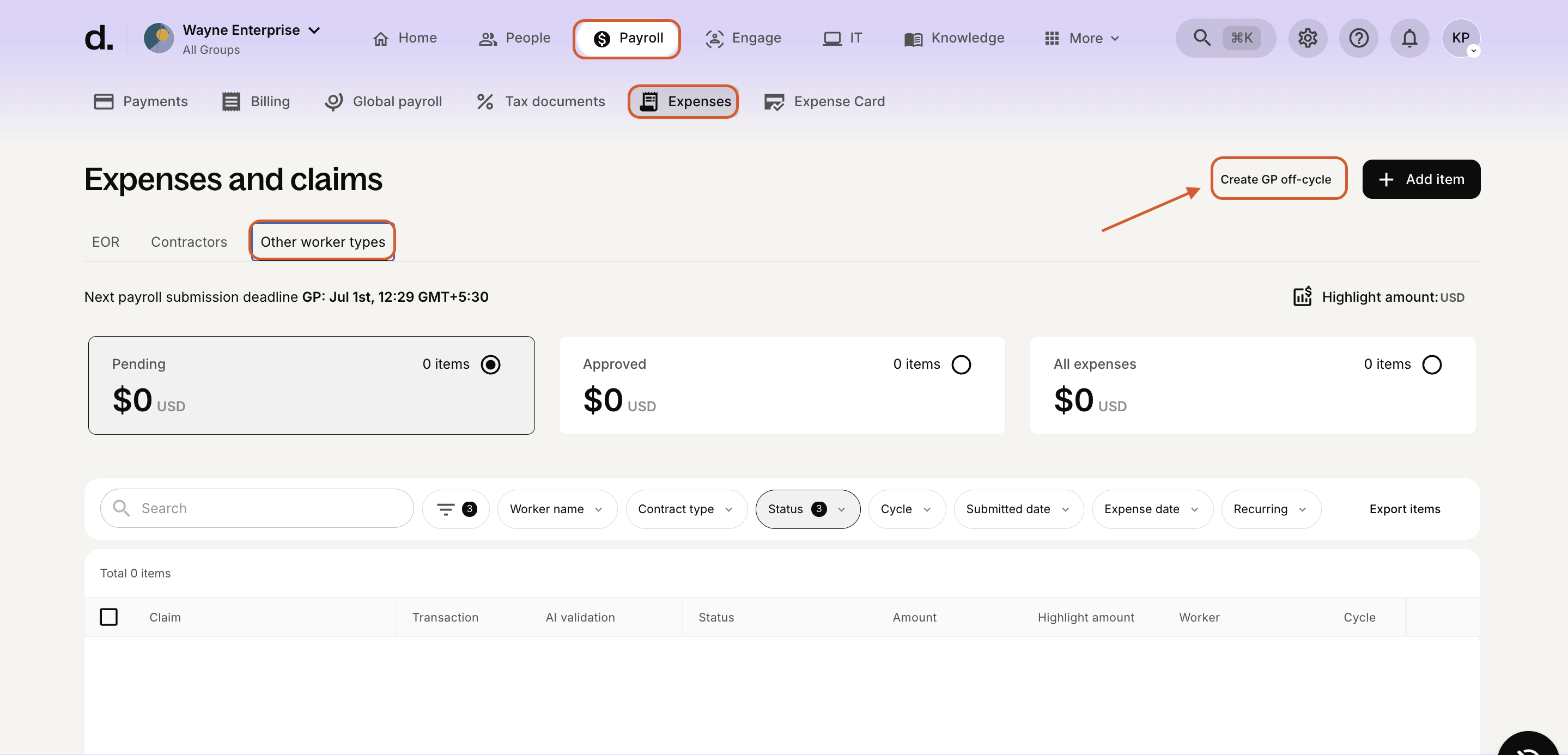The height and width of the screenshot is (755, 1568).
Task: Select the Pending expenses radio button
Action: point(490,364)
